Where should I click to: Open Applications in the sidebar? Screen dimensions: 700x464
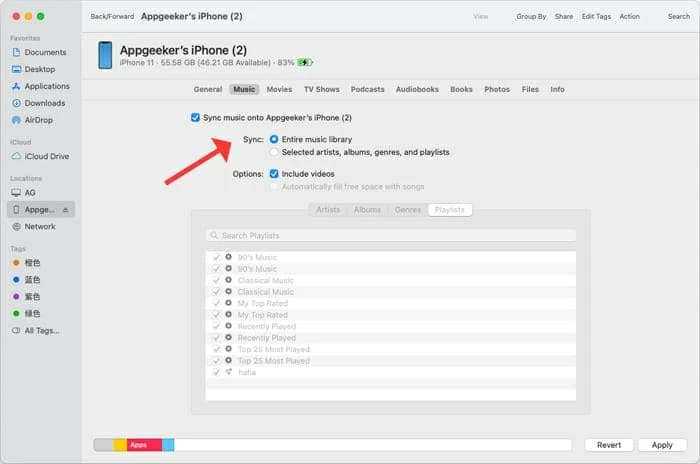click(46, 86)
